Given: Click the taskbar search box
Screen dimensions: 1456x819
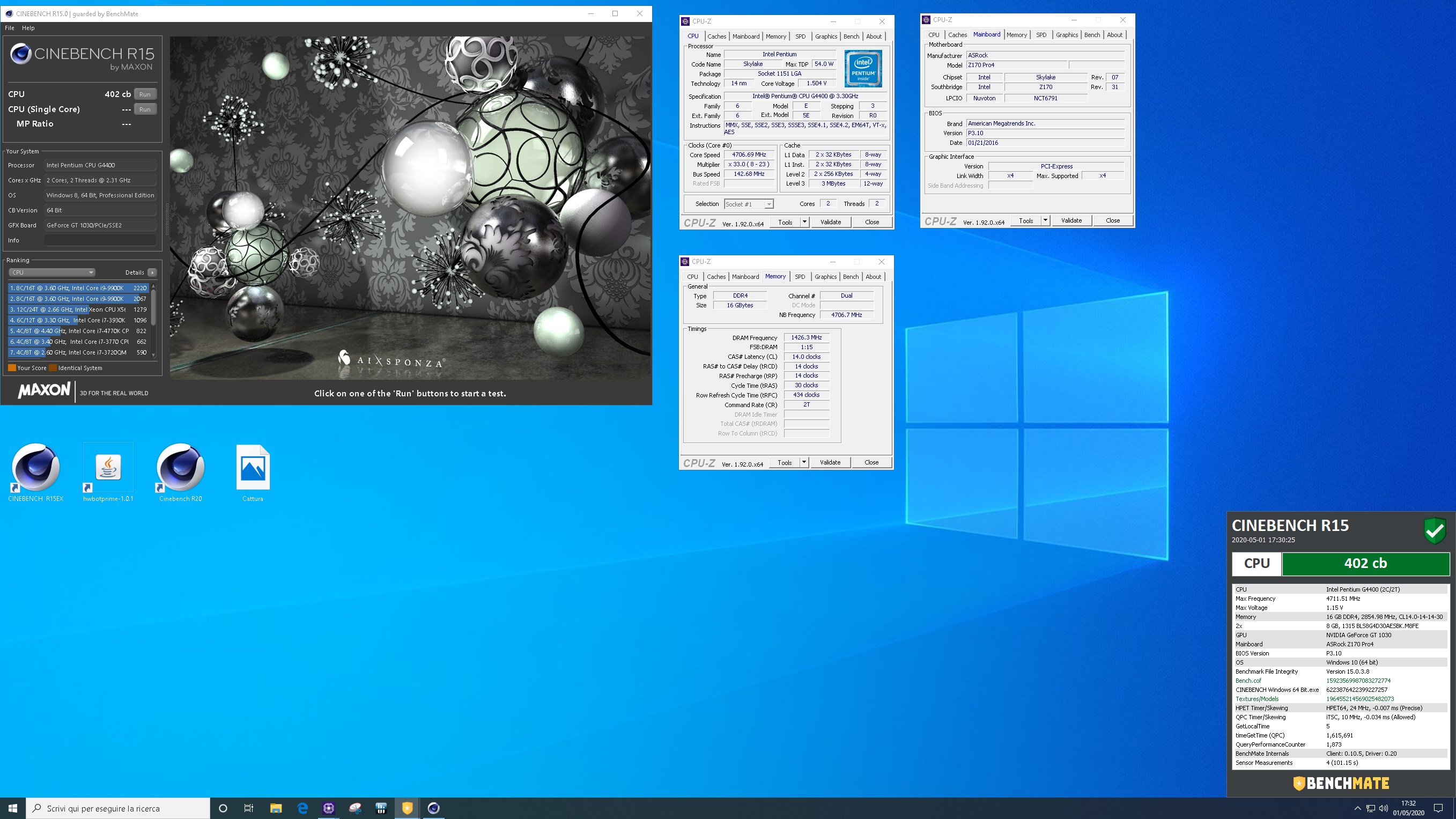Looking at the screenshot, I should point(118,808).
